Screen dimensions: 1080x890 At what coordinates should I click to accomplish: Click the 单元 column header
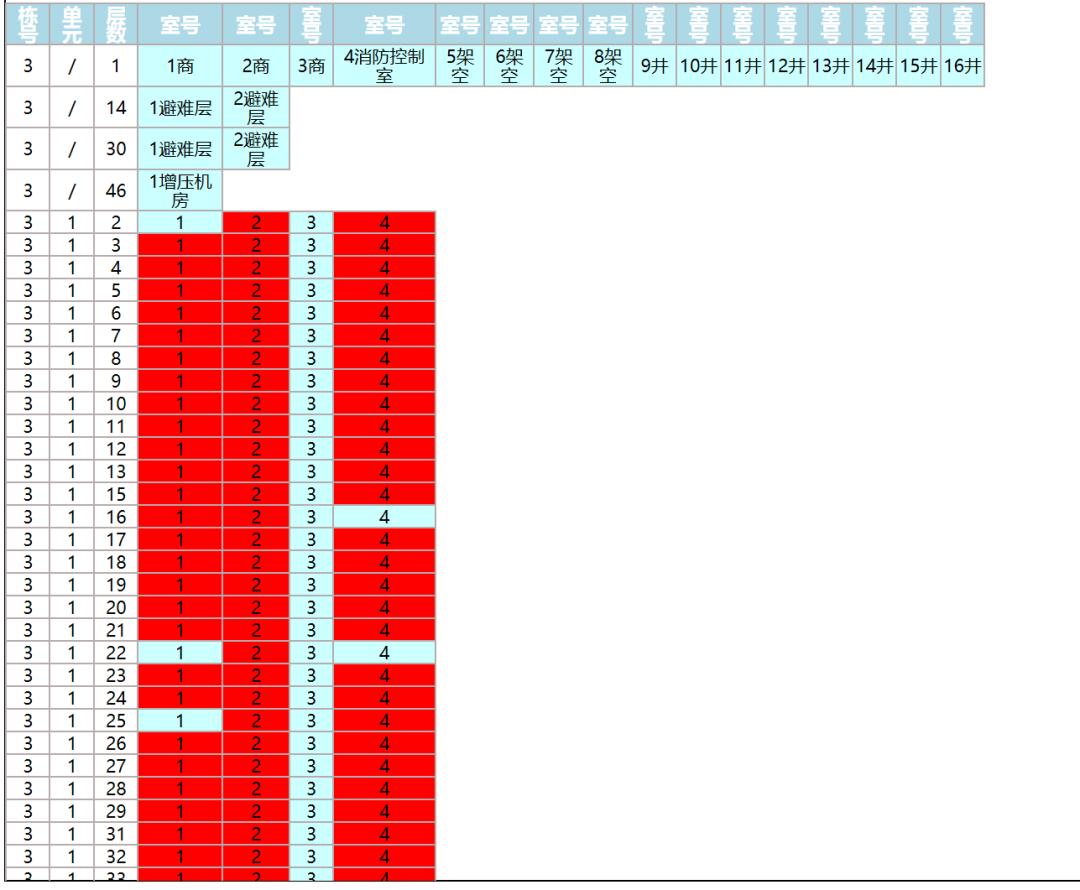[72, 24]
